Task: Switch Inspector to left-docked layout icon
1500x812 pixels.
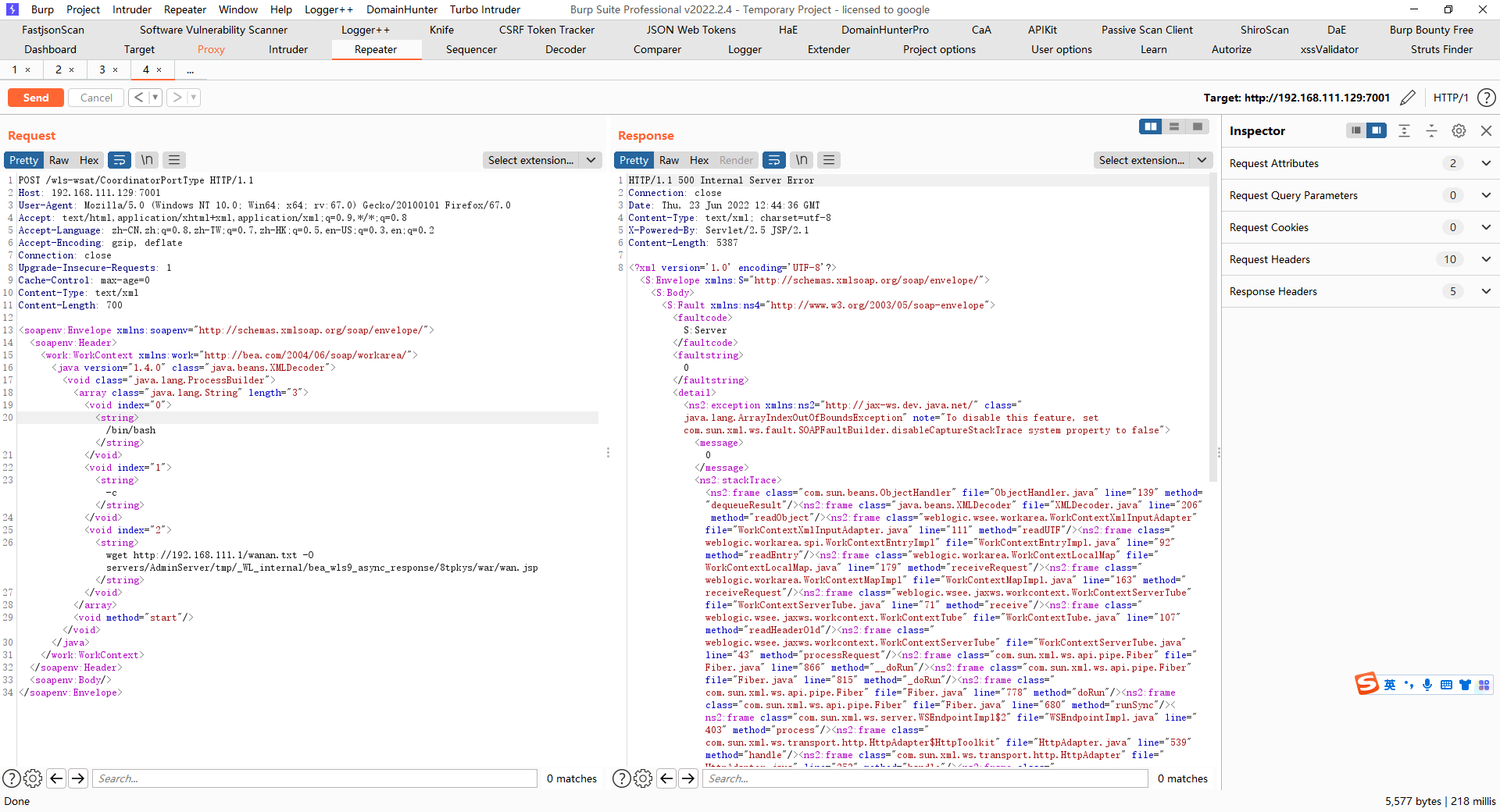Action: [x=1356, y=130]
